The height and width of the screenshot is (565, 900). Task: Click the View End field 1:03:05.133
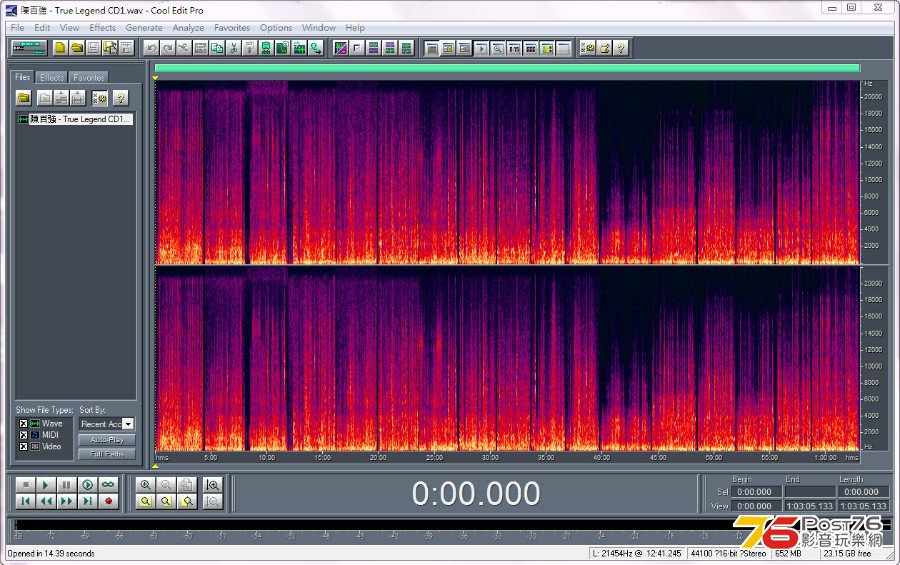[x=810, y=506]
